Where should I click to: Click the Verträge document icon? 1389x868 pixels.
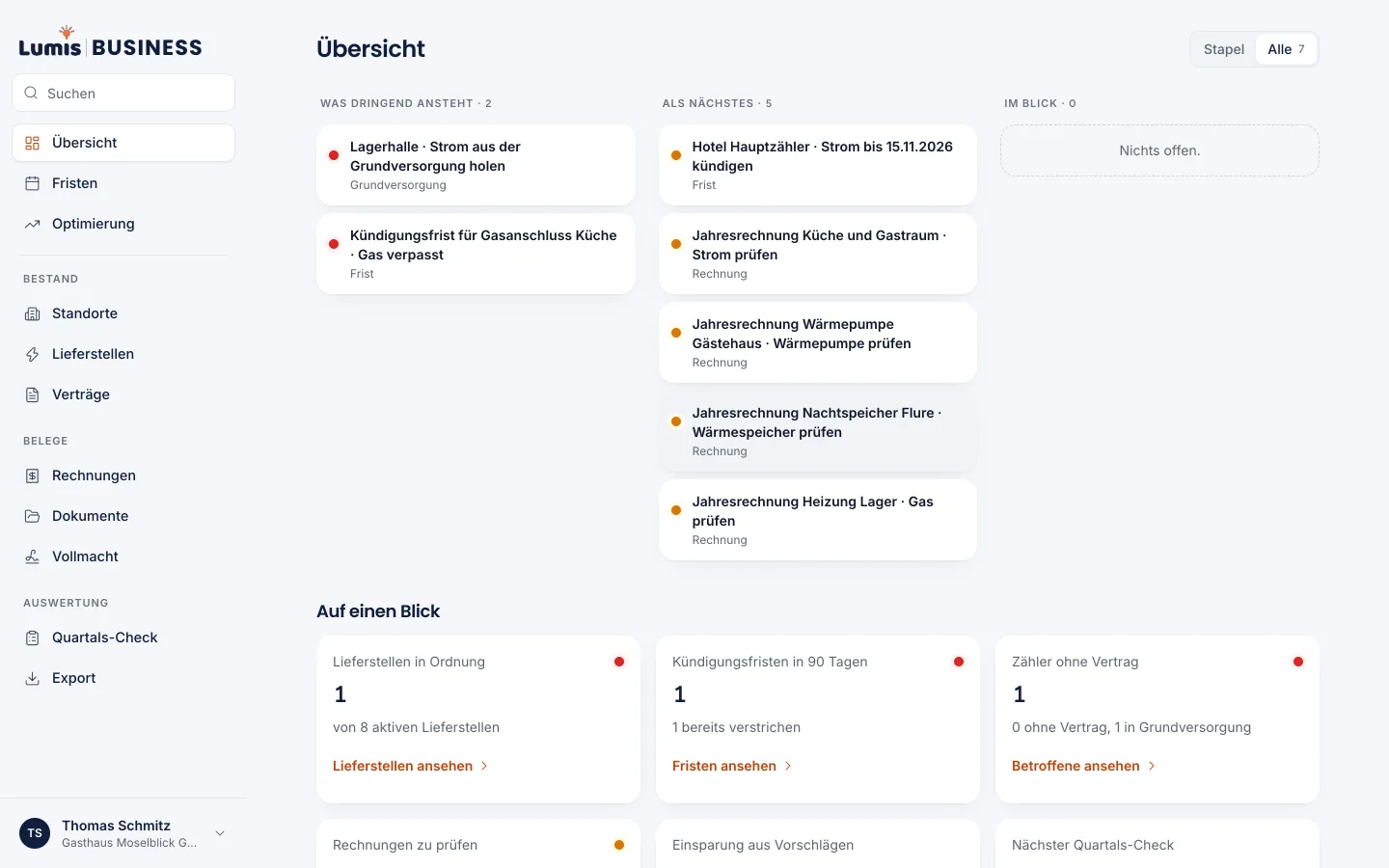[x=32, y=394]
